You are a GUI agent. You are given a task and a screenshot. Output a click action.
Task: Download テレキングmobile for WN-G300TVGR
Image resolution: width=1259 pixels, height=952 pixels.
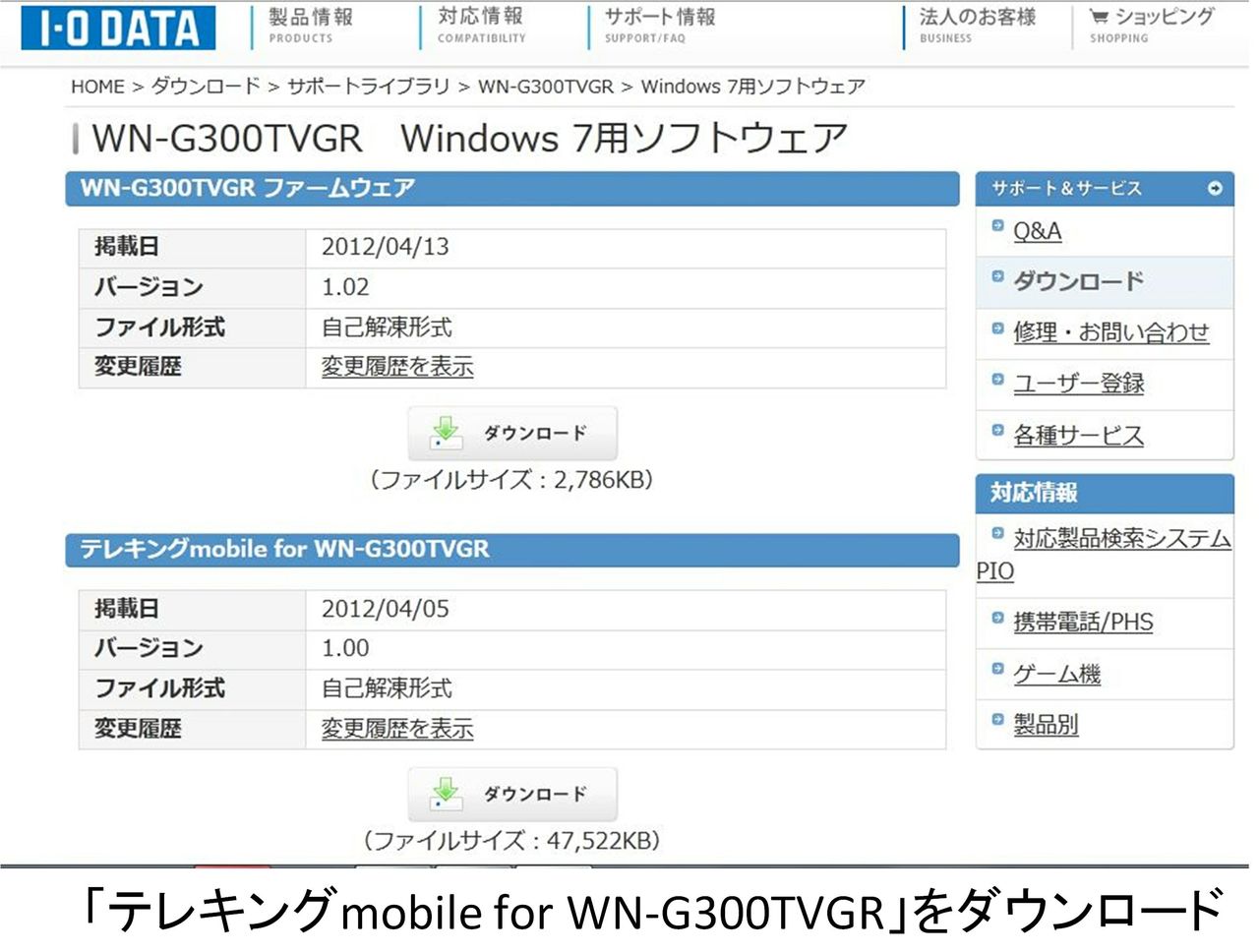[x=512, y=795]
